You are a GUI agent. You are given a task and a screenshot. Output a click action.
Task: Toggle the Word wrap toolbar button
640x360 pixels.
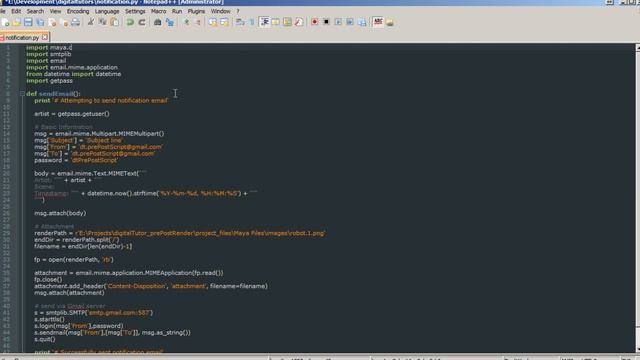pyautogui.click(x=240, y=22)
